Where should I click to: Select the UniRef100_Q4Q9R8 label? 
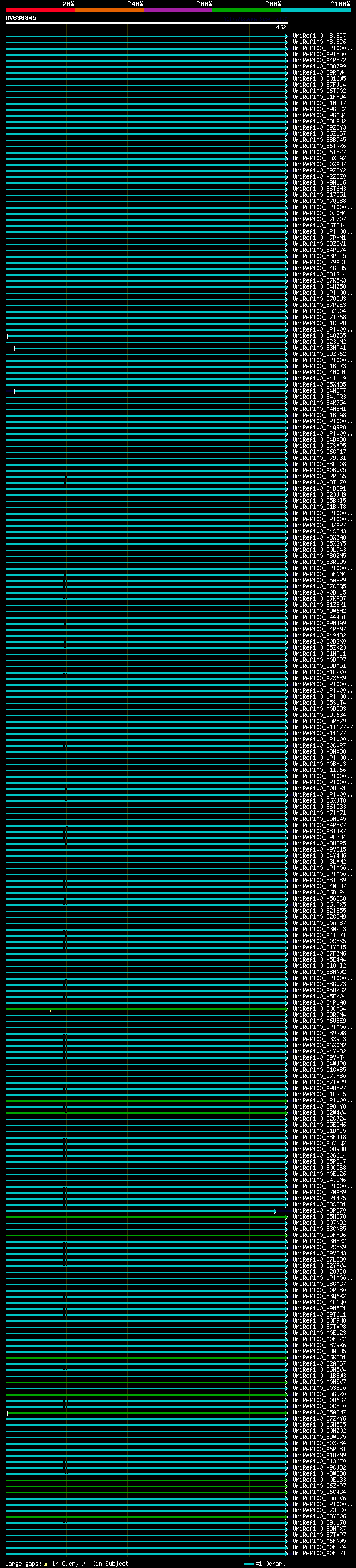pyautogui.click(x=319, y=427)
